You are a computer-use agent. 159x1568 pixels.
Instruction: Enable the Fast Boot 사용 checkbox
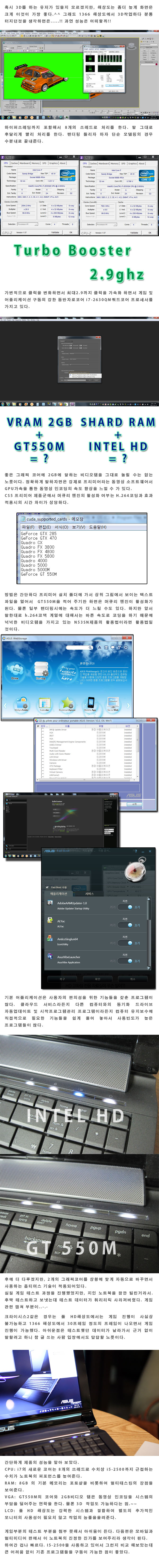[x=47, y=887]
